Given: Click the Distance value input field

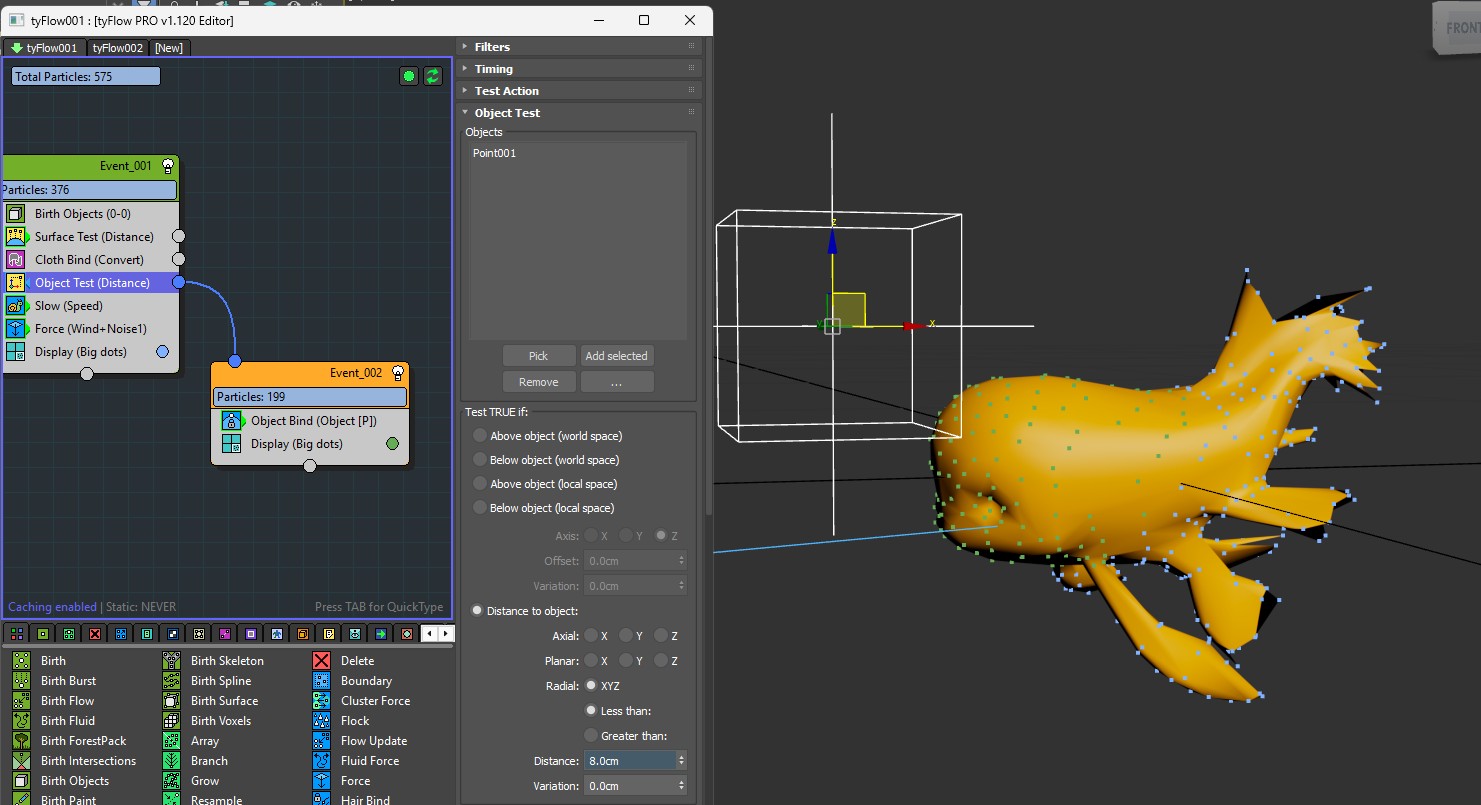Looking at the screenshot, I should (630, 761).
